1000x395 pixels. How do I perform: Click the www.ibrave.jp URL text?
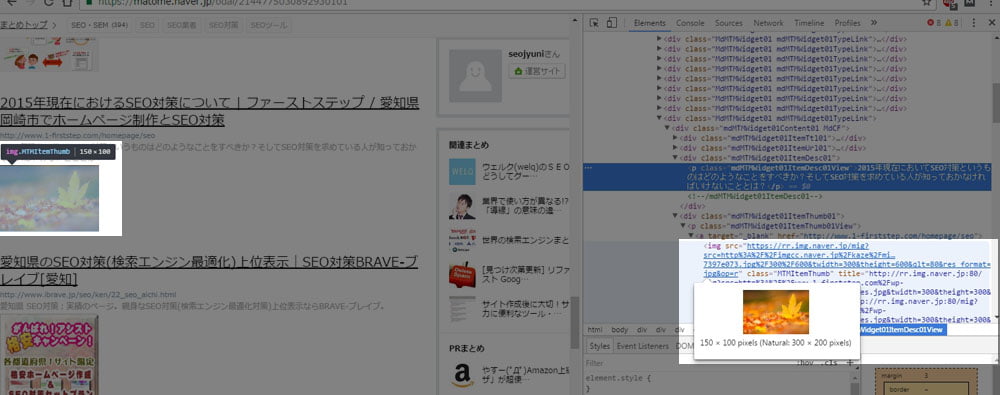click(x=88, y=295)
